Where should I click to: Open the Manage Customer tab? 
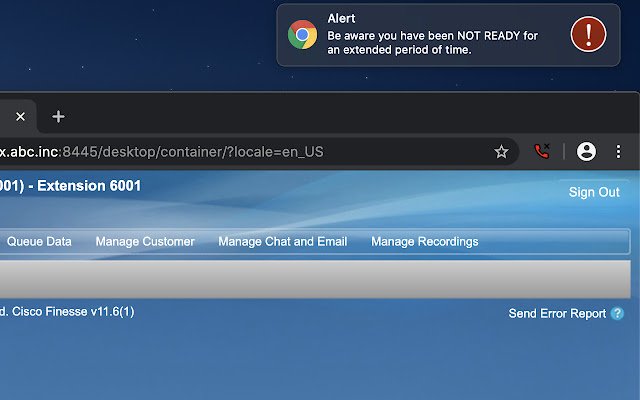[x=145, y=242]
